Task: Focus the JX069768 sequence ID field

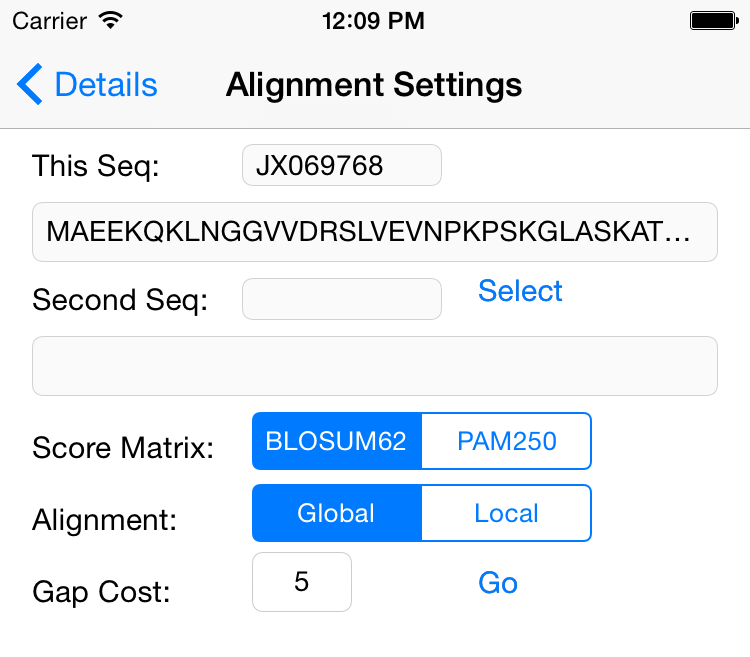Action: 342,165
